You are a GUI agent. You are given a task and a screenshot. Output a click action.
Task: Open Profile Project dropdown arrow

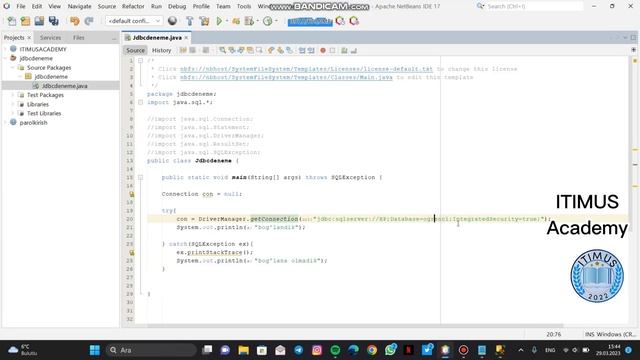pyautogui.click(x=276, y=21)
